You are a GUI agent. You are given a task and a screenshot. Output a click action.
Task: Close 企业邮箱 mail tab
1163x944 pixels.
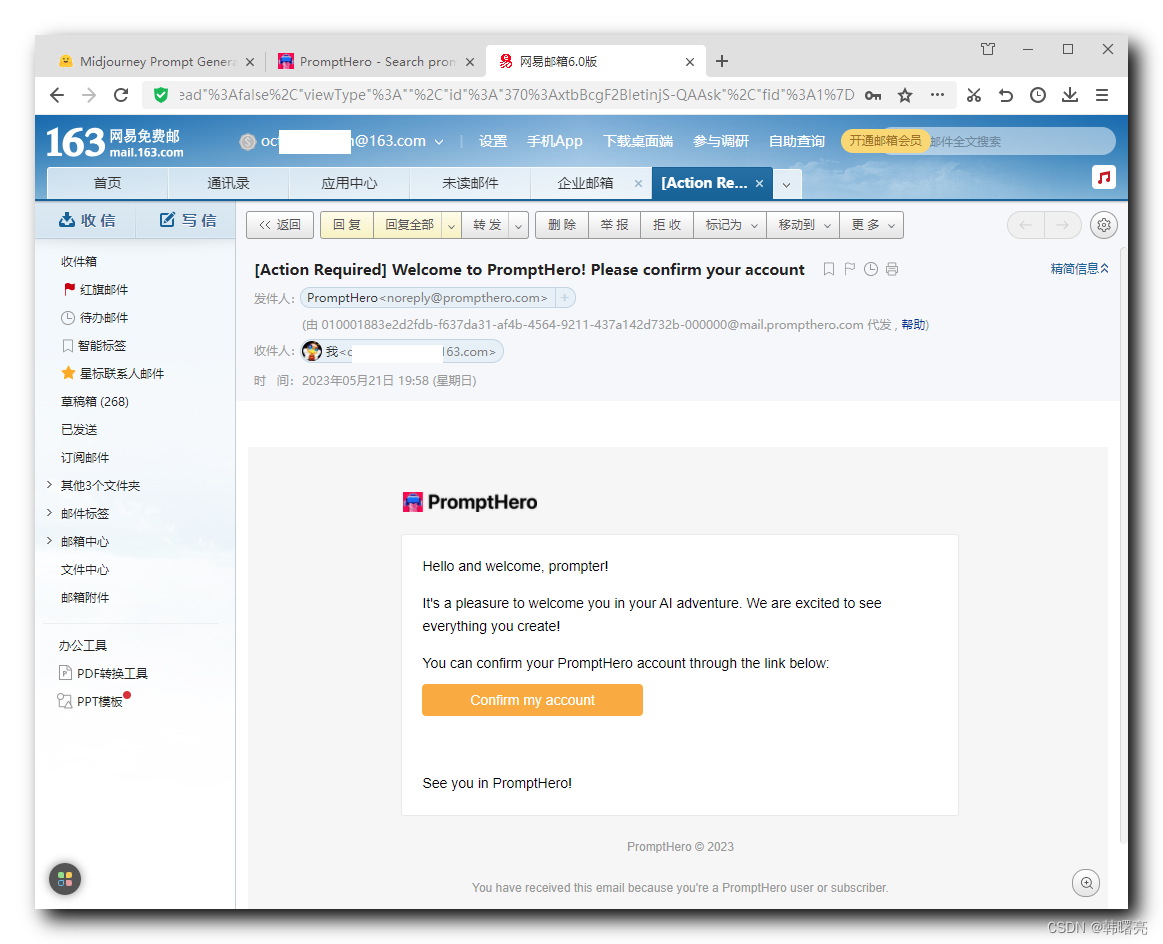pyautogui.click(x=638, y=184)
